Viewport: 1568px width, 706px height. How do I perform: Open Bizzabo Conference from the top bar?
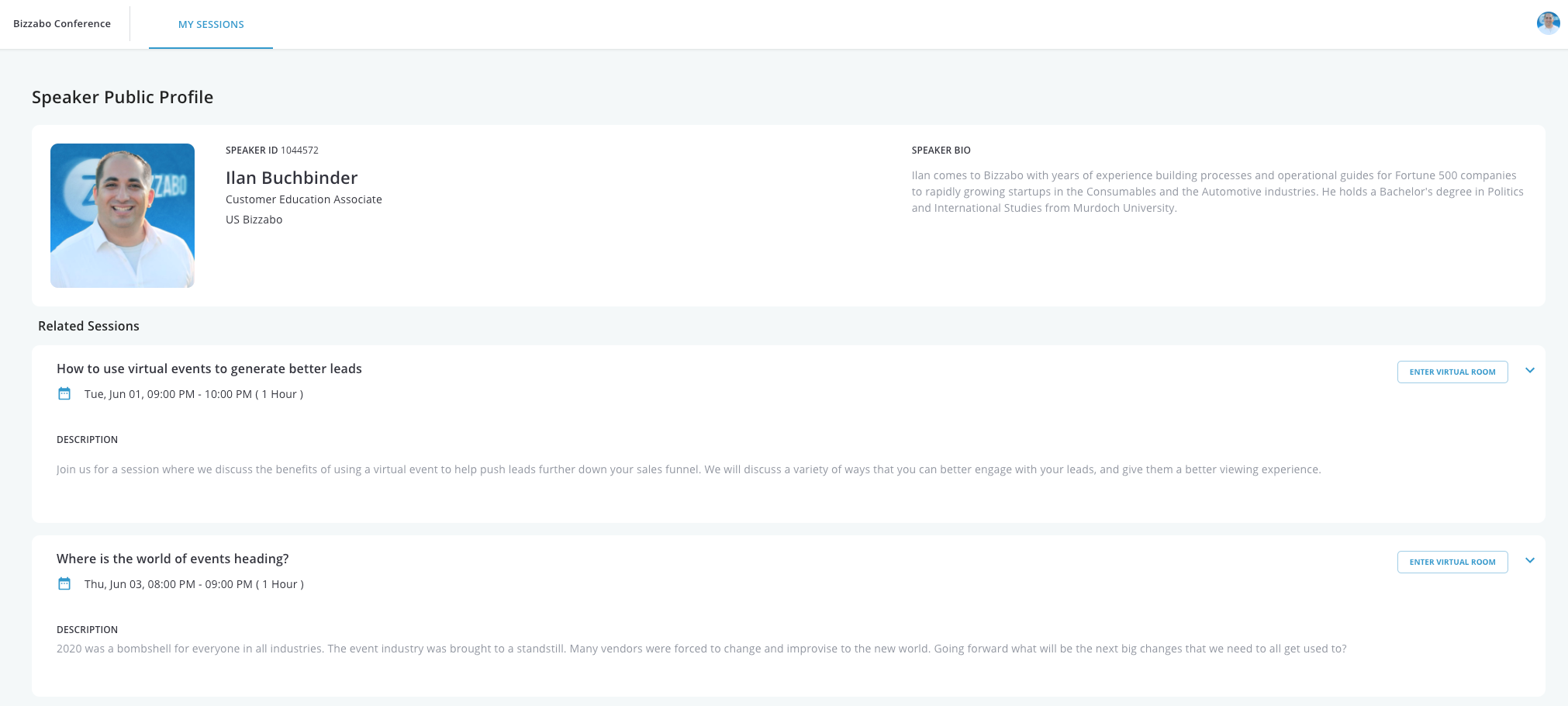(x=62, y=24)
